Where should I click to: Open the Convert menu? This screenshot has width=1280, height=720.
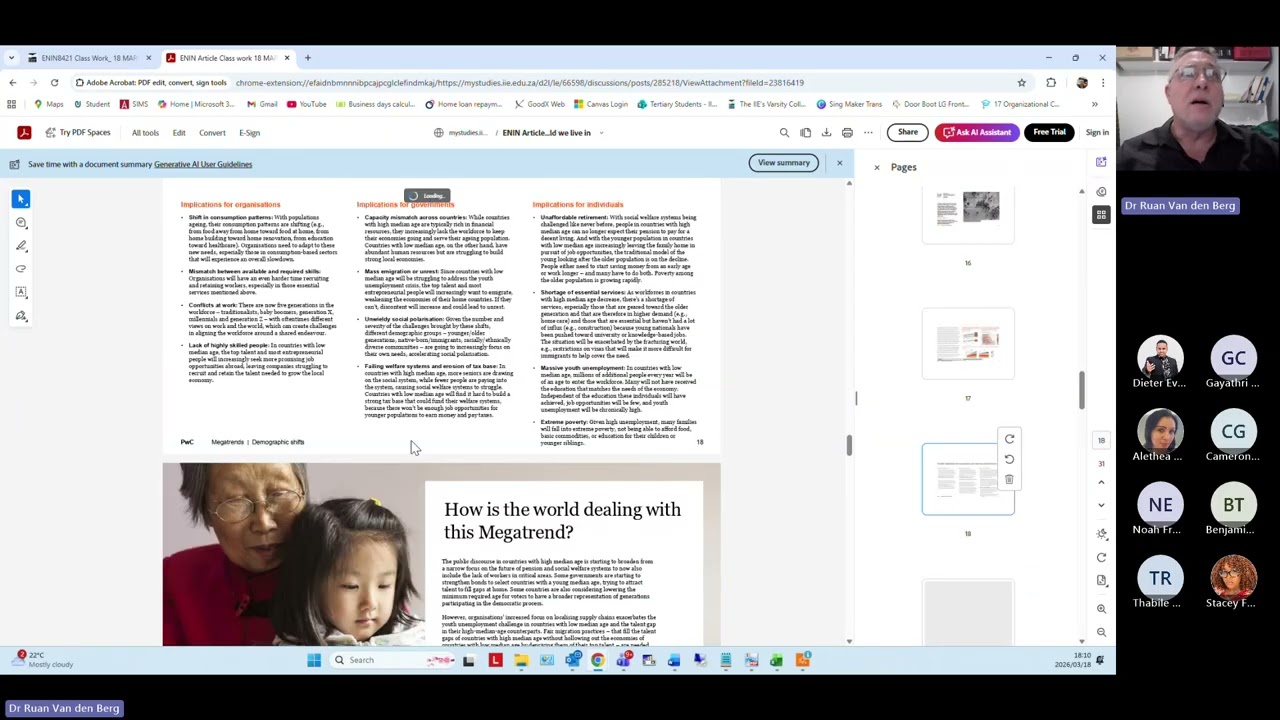click(212, 132)
